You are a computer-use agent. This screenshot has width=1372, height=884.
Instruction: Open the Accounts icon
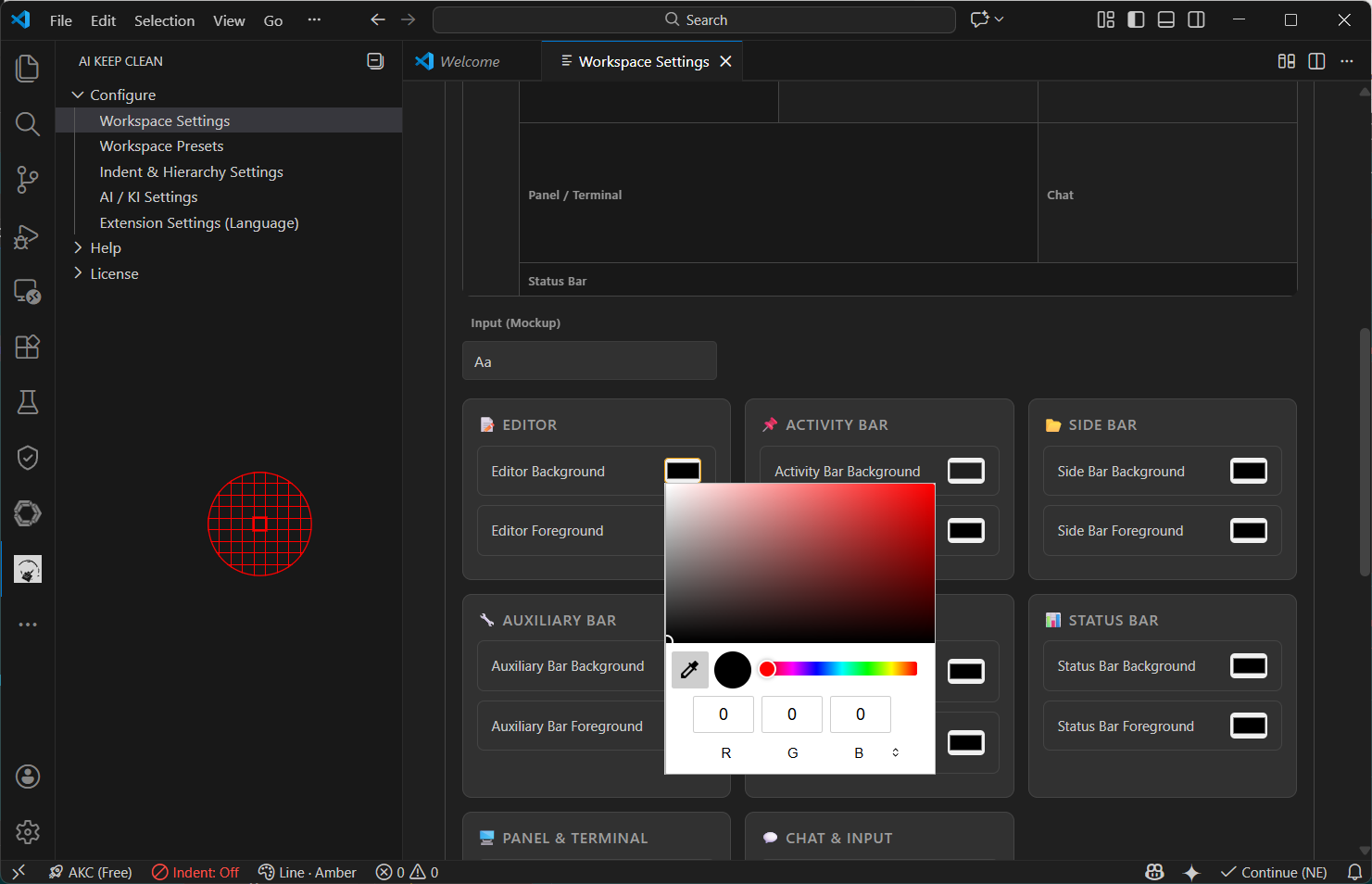point(28,777)
